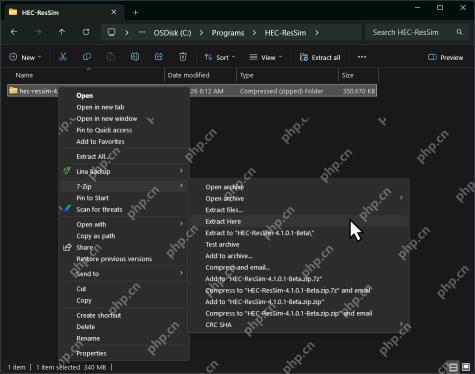
Task: Sort by the Size column header
Action: click(x=348, y=75)
